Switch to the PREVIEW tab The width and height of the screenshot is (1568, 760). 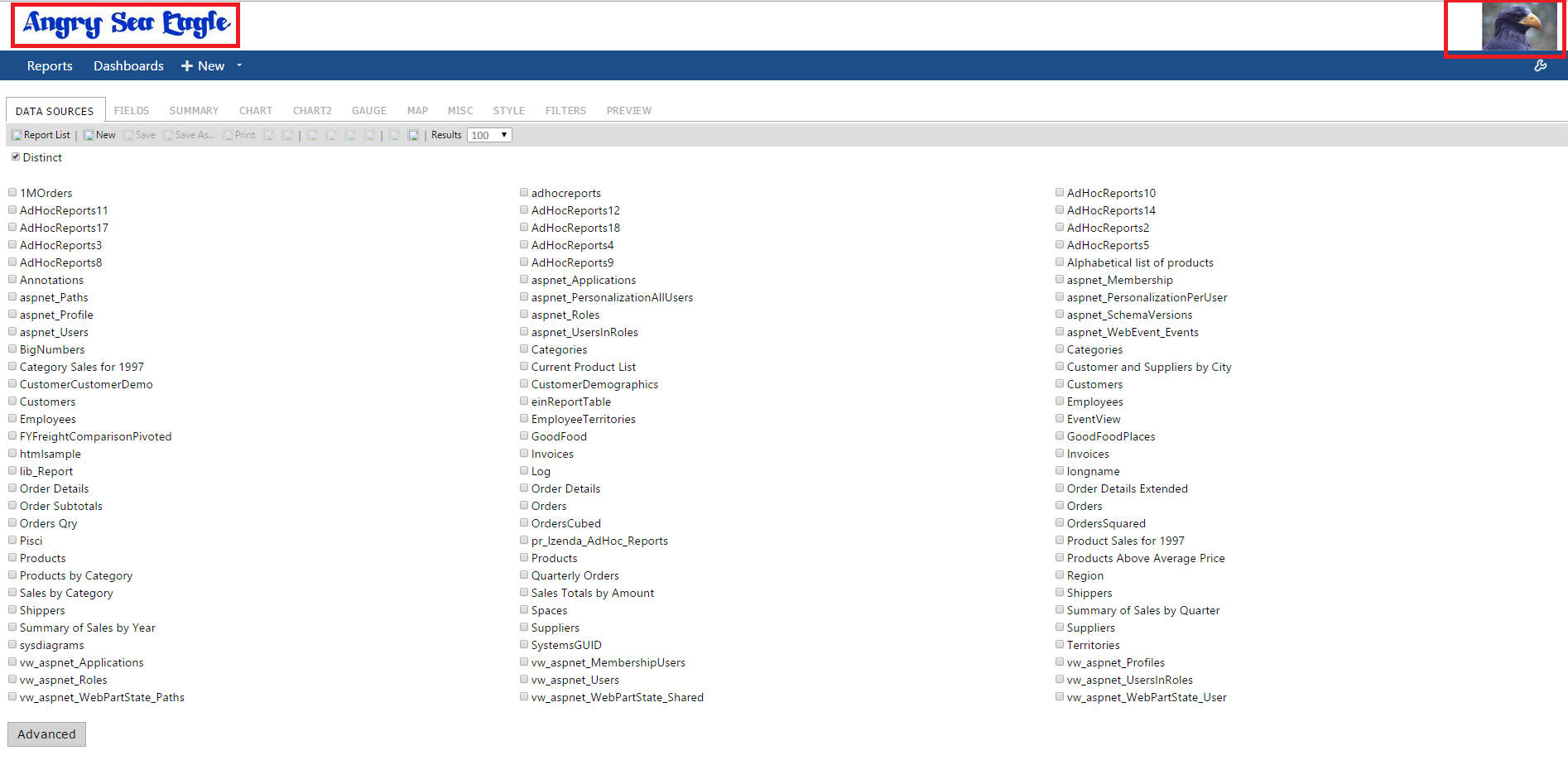[628, 110]
